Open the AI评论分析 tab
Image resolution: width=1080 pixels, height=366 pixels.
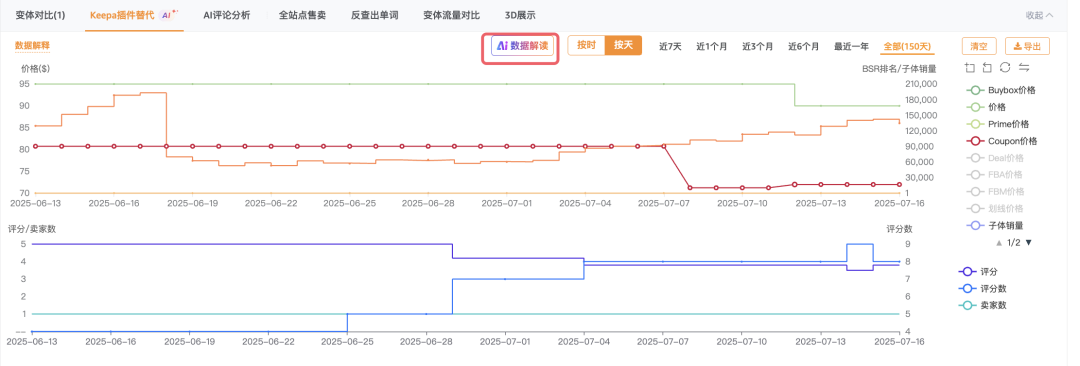point(227,14)
